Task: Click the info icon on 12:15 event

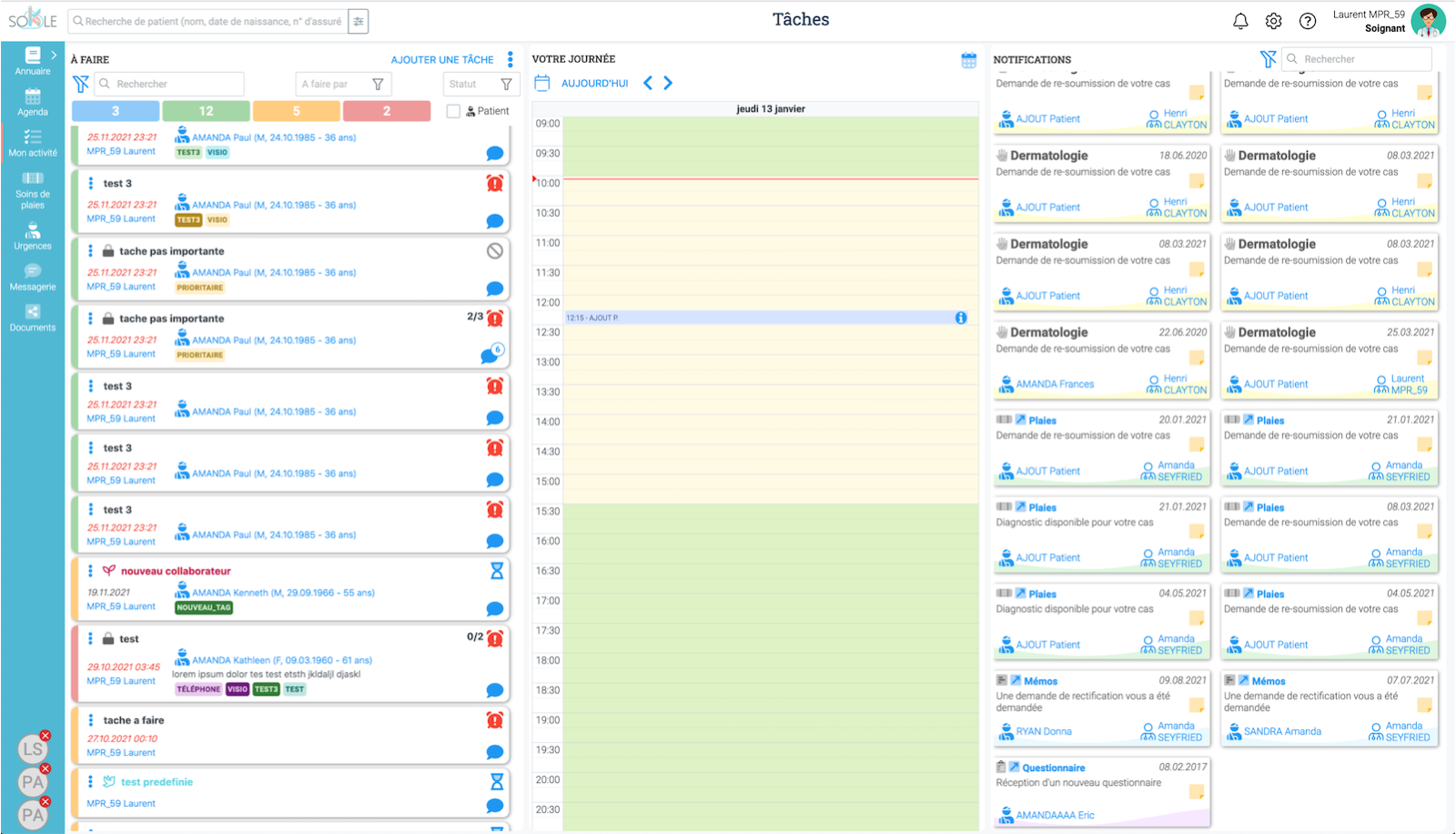Action: [961, 318]
